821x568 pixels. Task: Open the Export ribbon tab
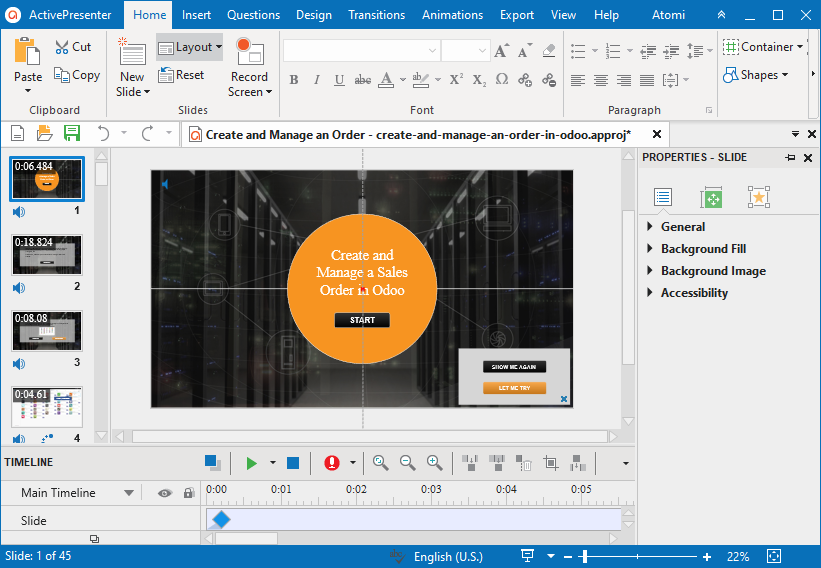(517, 15)
